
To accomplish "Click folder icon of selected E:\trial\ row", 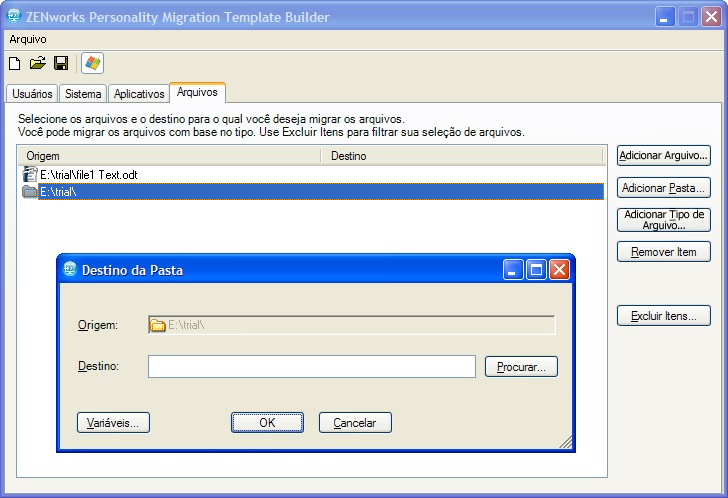I will point(30,191).
